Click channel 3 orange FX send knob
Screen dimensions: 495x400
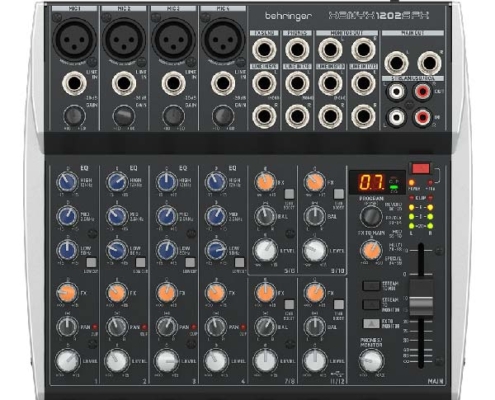[x=167, y=293]
